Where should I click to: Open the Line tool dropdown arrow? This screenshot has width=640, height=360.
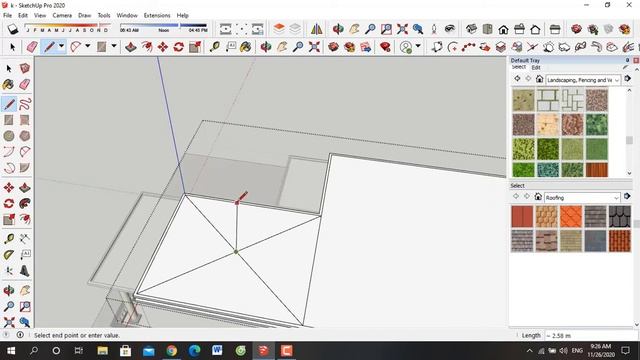pyautogui.click(x=61, y=47)
